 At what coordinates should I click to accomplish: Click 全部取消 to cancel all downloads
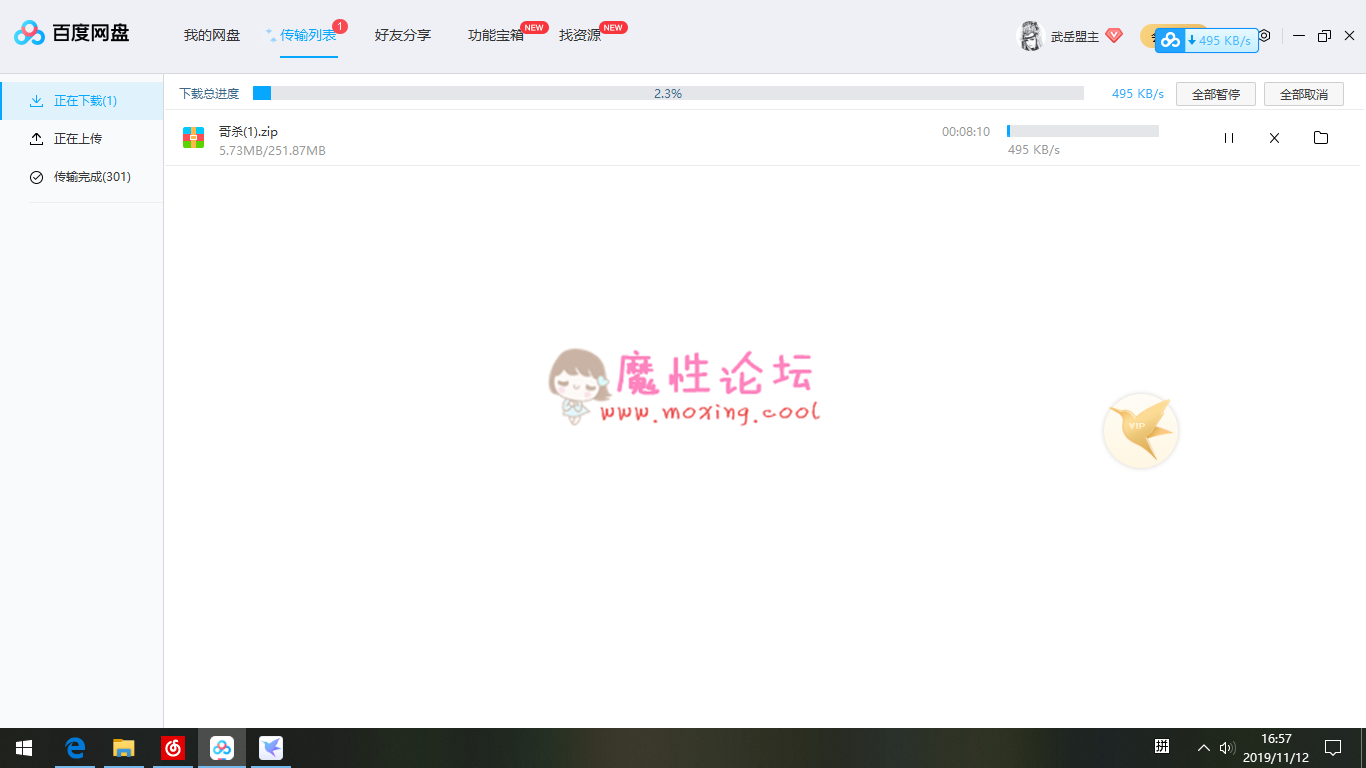(x=1304, y=94)
